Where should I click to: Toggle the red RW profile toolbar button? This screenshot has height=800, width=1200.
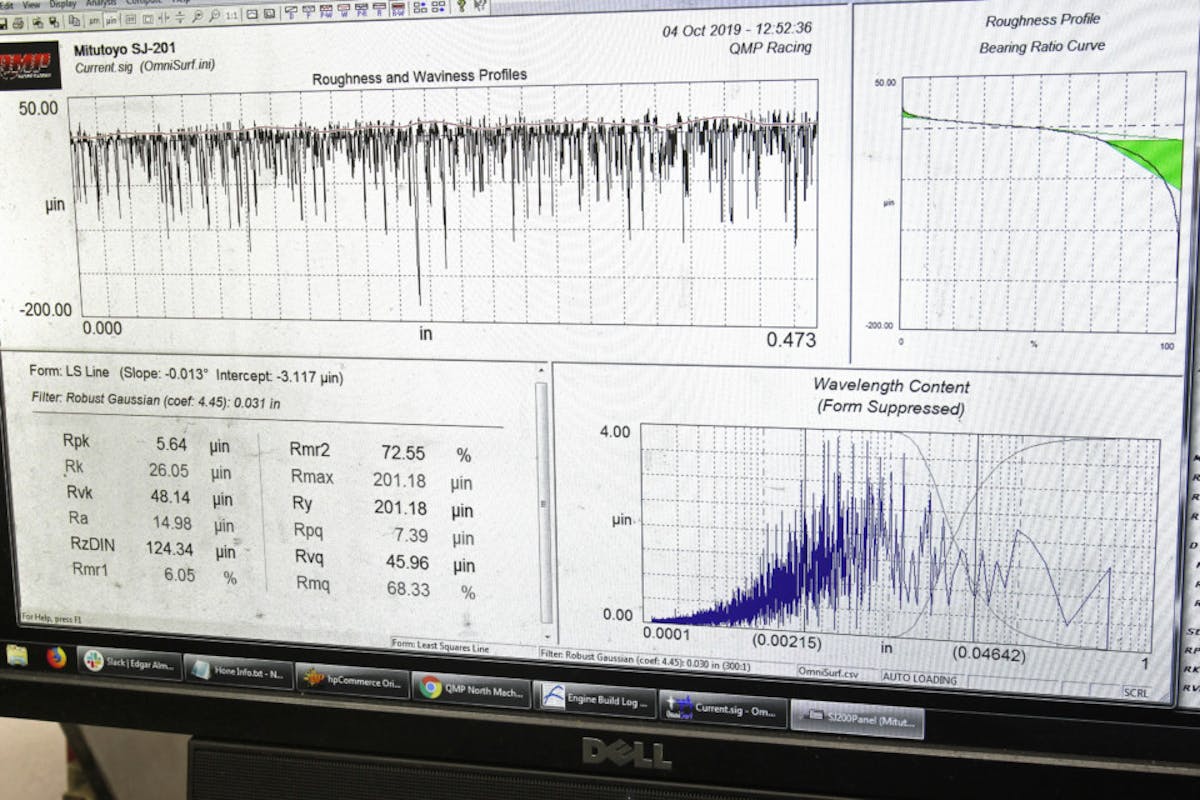(x=398, y=11)
